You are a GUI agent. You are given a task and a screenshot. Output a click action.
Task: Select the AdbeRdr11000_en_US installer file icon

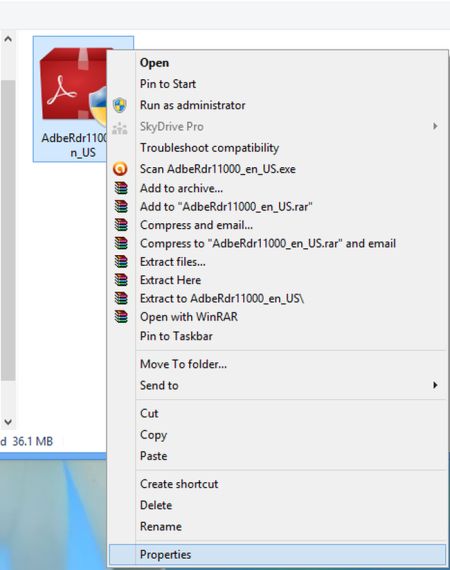click(x=73, y=87)
